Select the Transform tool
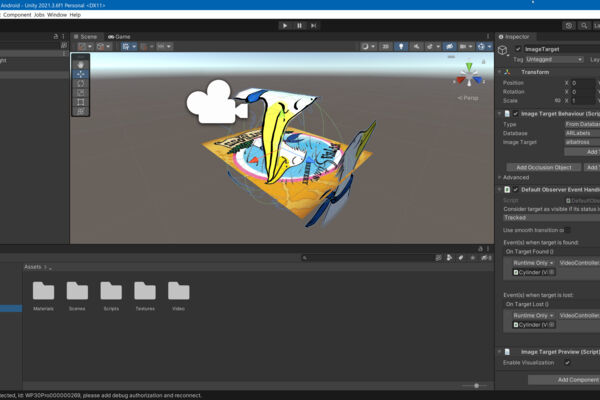600x400 pixels. [x=80, y=111]
